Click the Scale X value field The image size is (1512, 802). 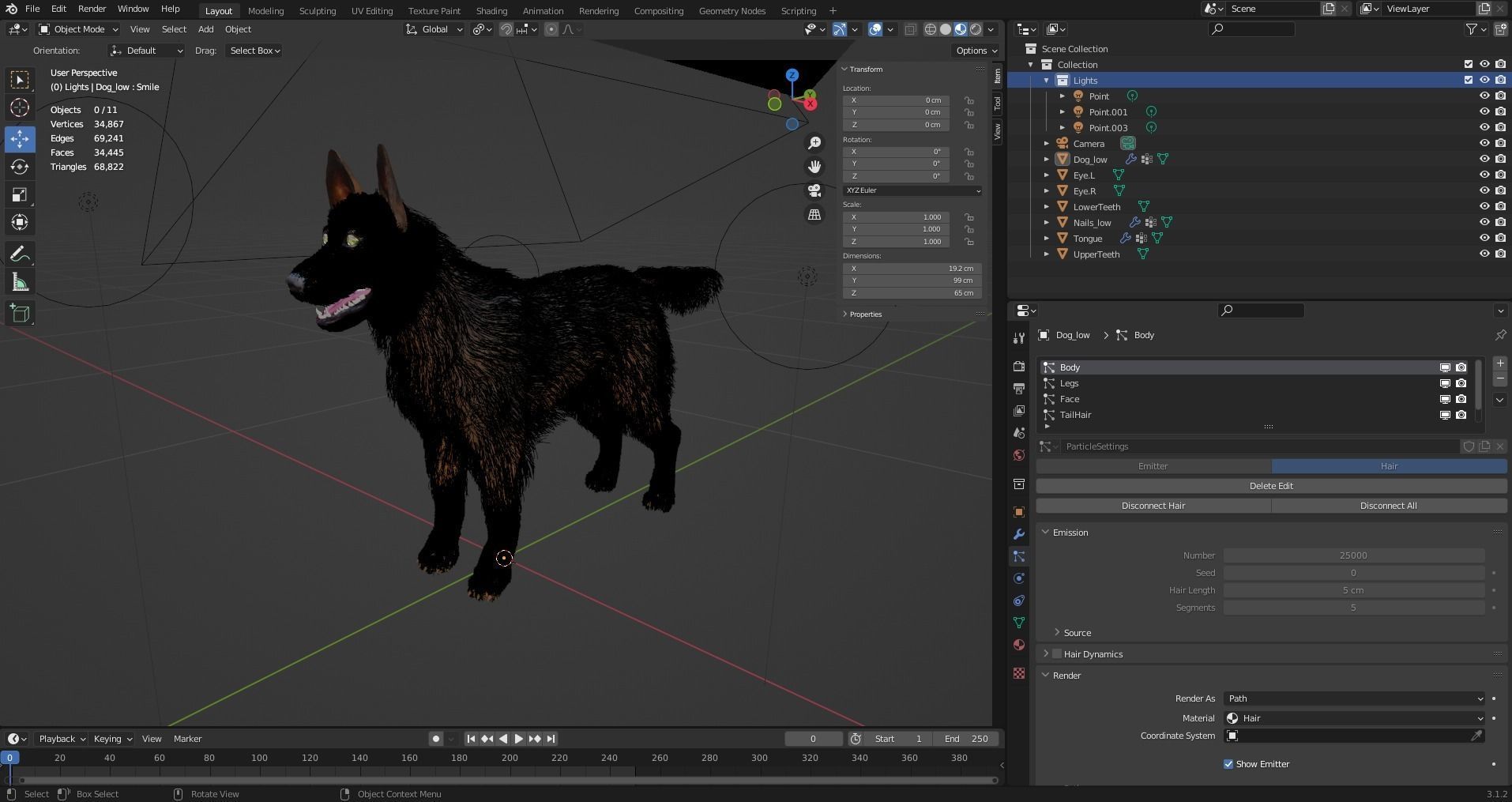[895, 217]
